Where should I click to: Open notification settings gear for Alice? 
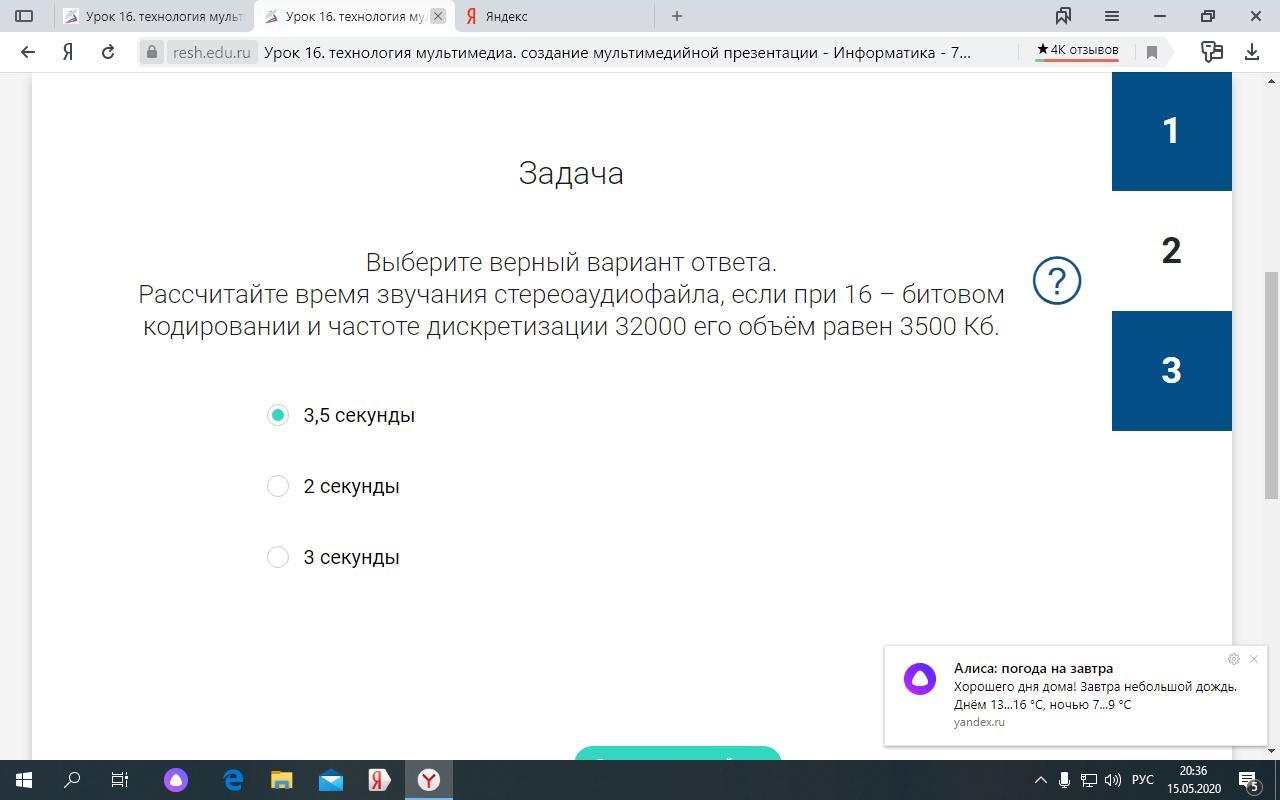coord(1233,659)
